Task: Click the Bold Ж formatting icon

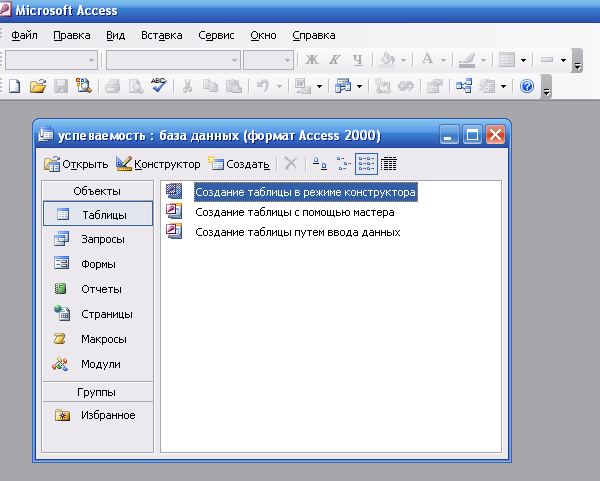Action: point(312,60)
